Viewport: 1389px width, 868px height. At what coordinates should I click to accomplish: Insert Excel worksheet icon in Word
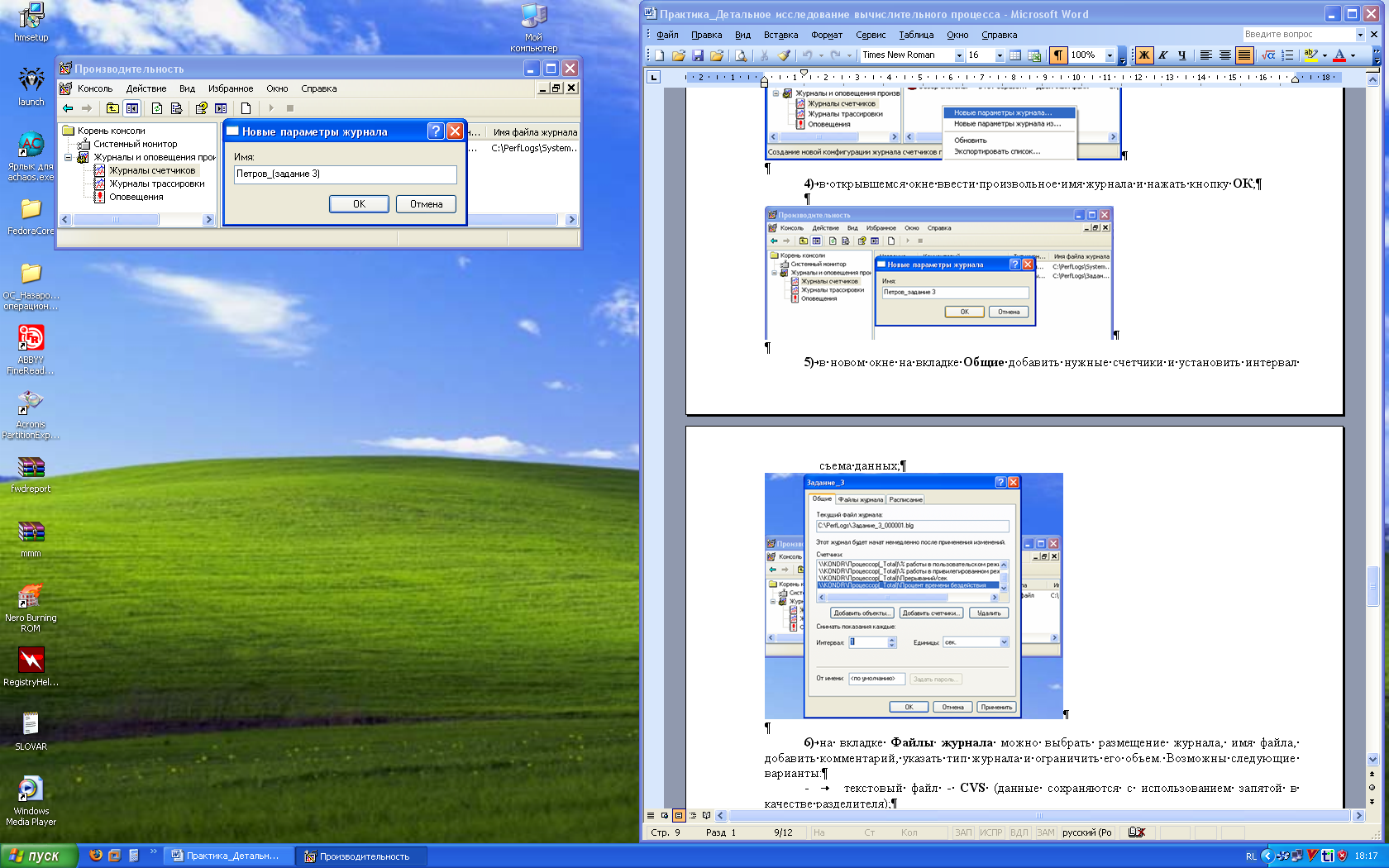coord(1034,55)
